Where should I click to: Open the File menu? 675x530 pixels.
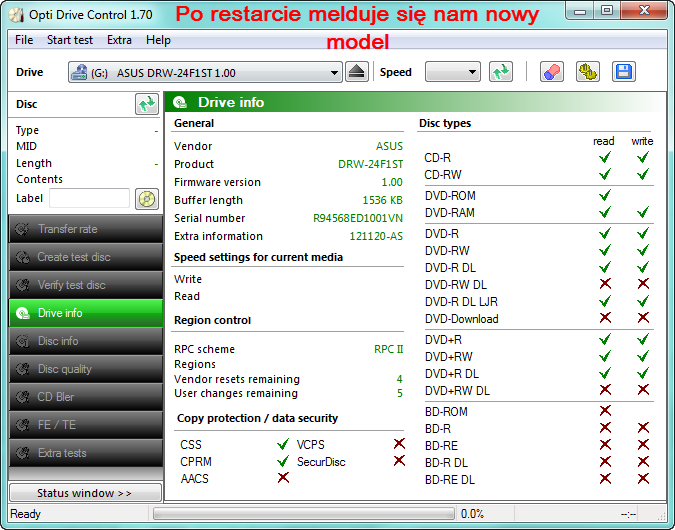click(24, 40)
